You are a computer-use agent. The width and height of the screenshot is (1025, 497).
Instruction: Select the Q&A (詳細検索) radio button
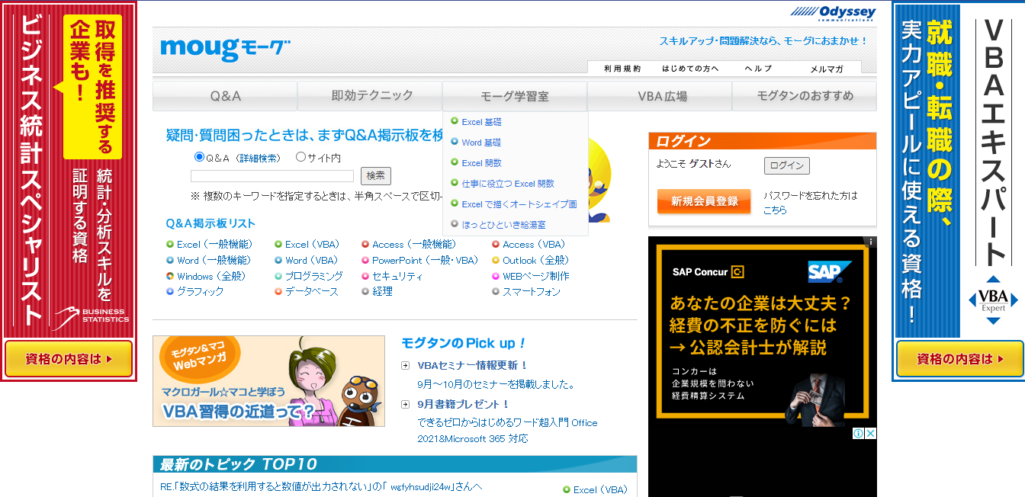[x=199, y=157]
